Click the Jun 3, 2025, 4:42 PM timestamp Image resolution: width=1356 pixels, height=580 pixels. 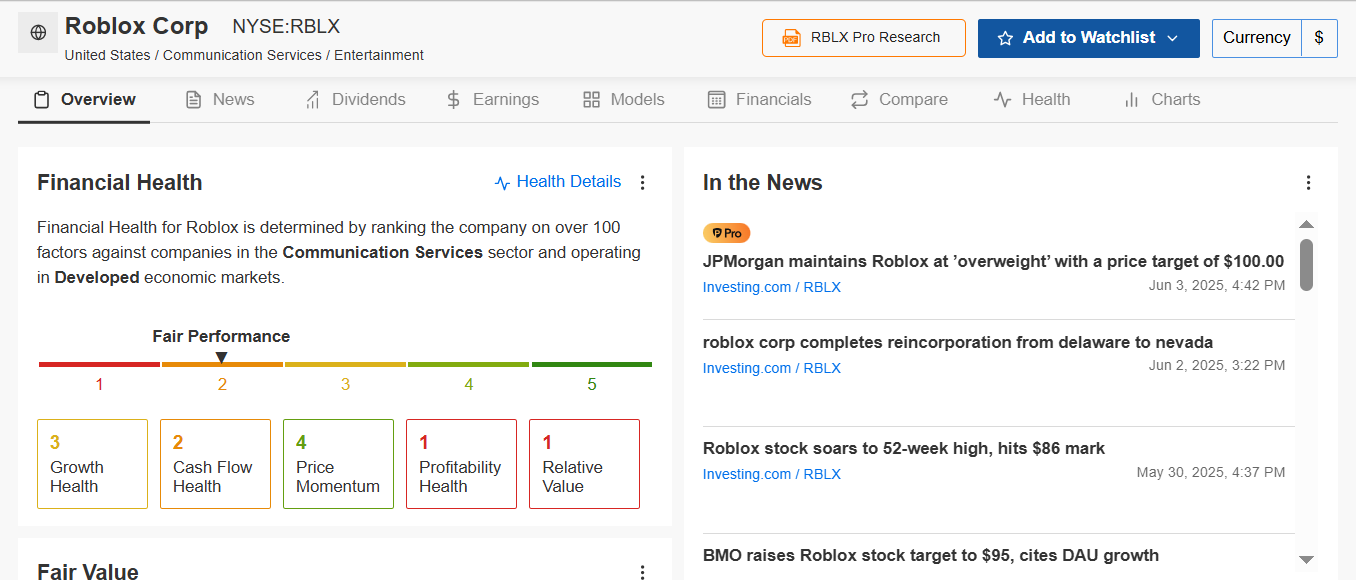click(x=1217, y=285)
